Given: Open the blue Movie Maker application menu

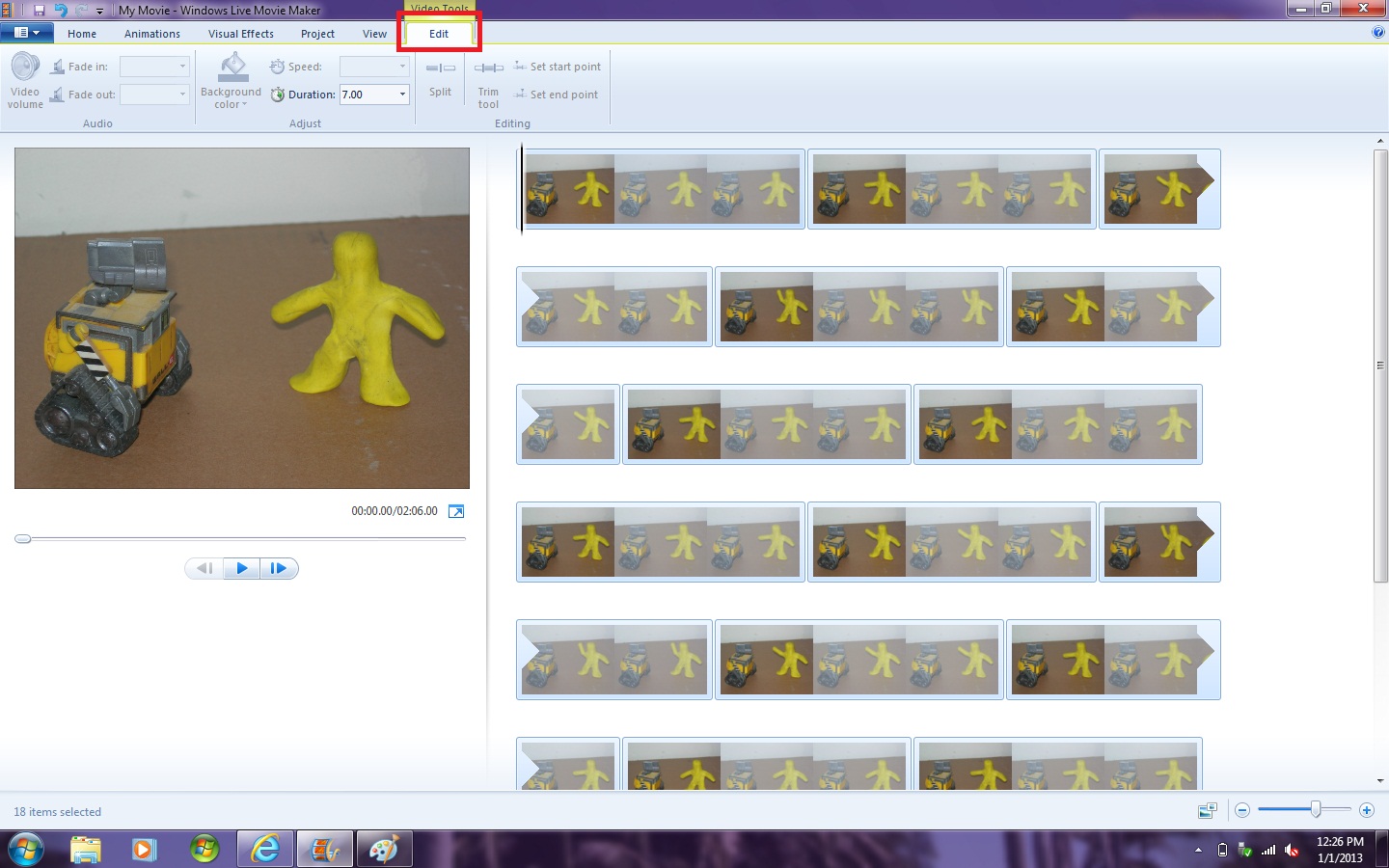Looking at the screenshot, I should coord(26,33).
